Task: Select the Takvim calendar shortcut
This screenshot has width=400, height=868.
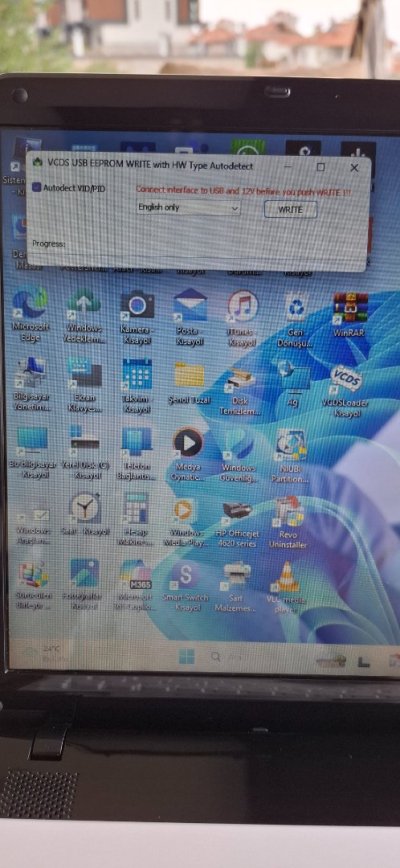Action: (137, 386)
